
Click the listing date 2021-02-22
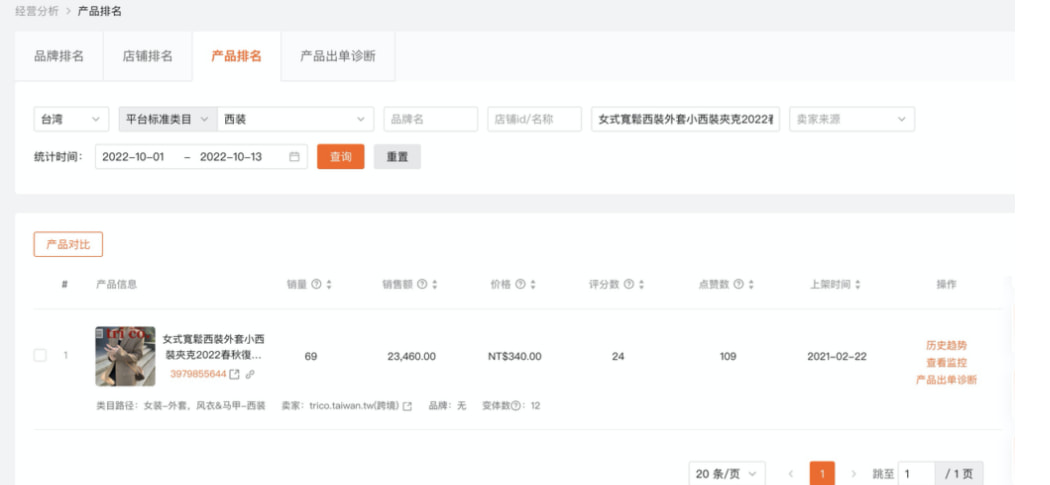pyautogui.click(x=836, y=356)
